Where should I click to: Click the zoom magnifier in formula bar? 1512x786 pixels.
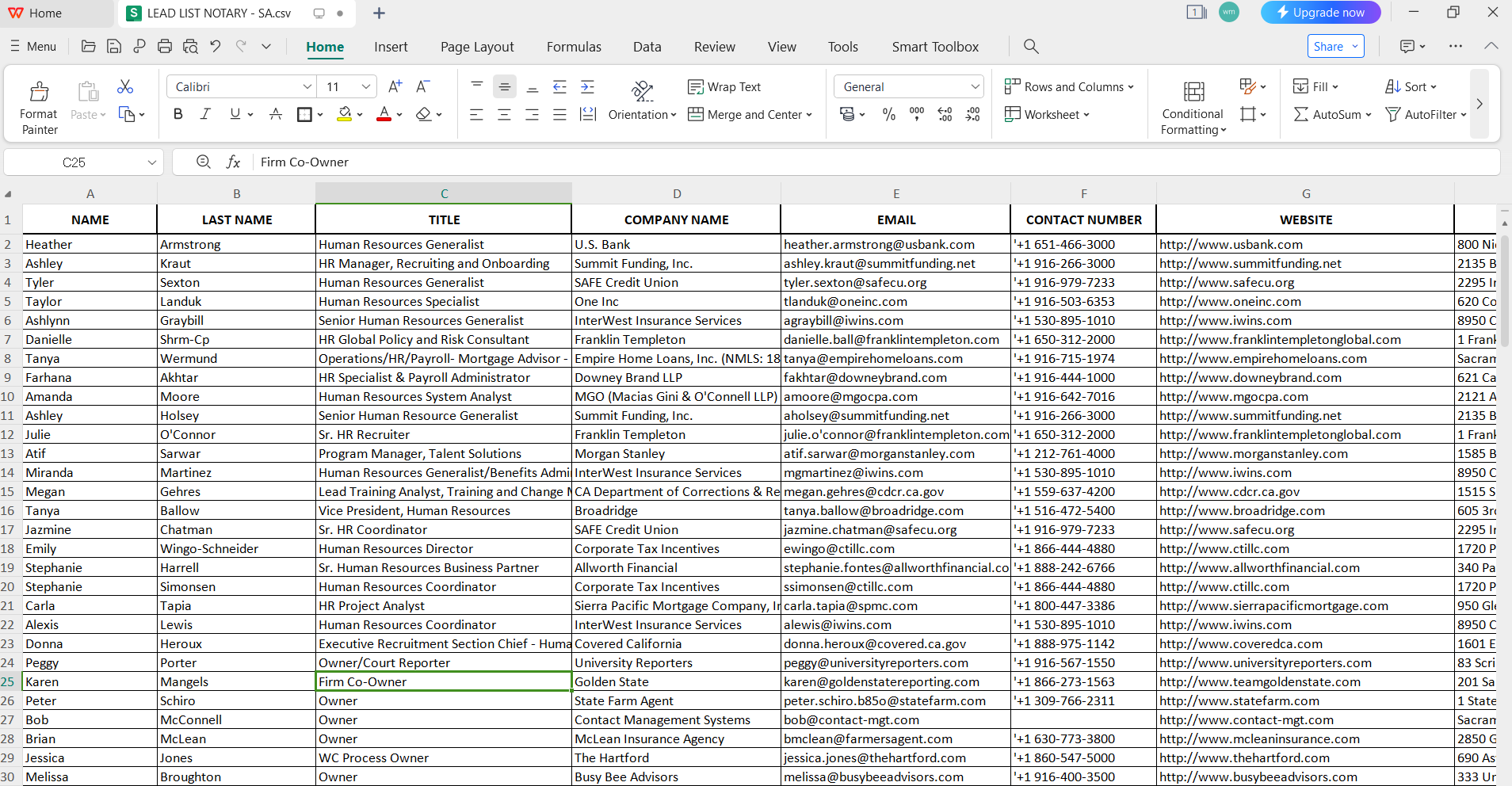click(x=204, y=162)
